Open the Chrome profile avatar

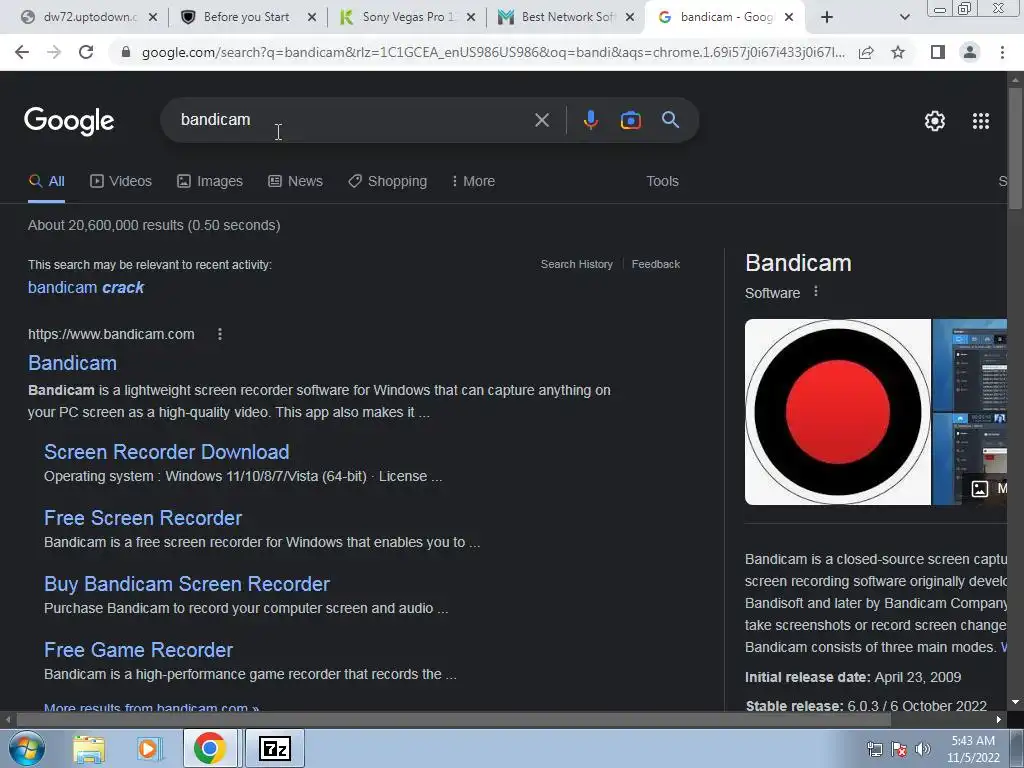click(x=970, y=52)
